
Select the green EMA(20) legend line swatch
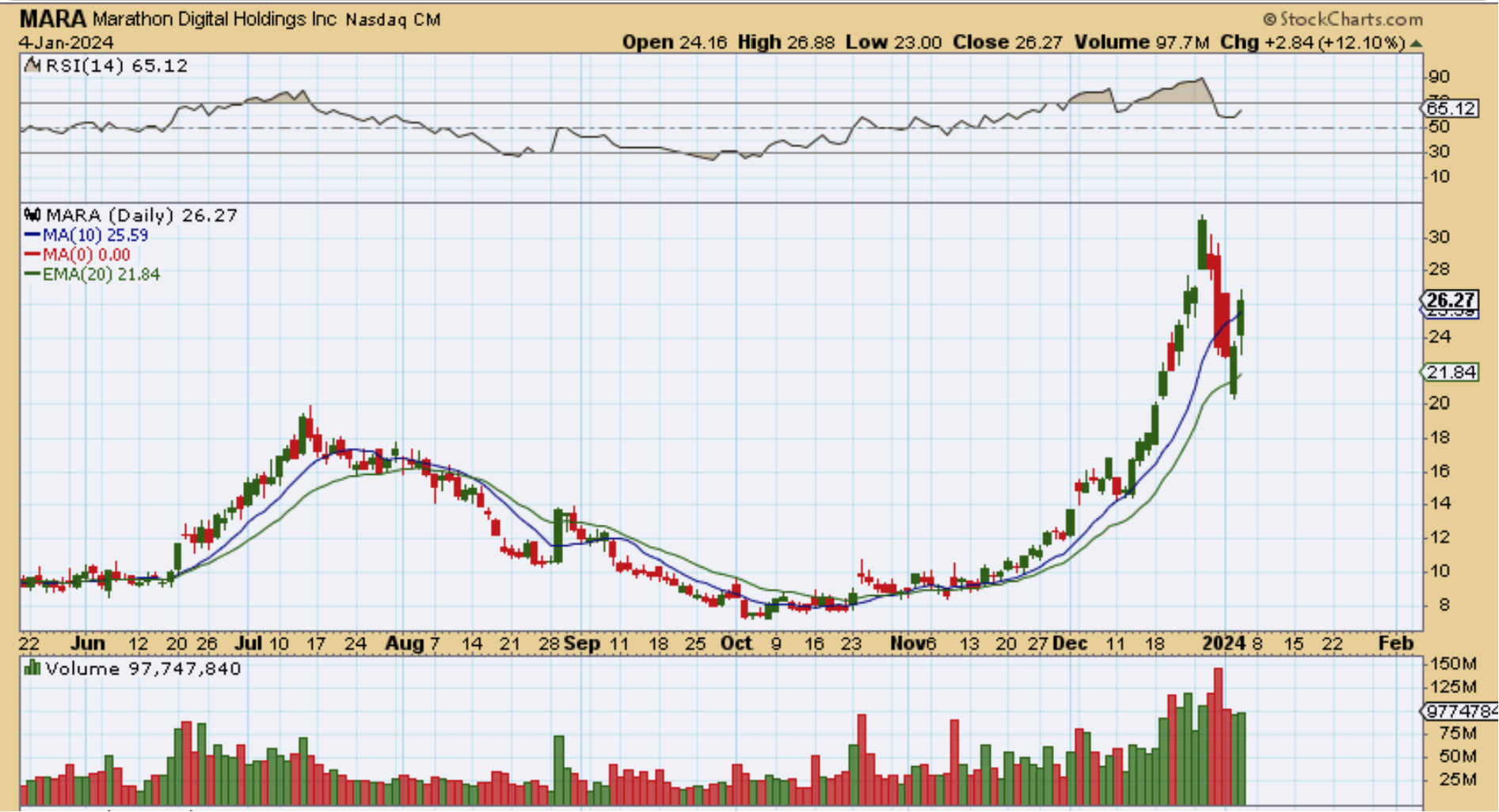(32, 275)
